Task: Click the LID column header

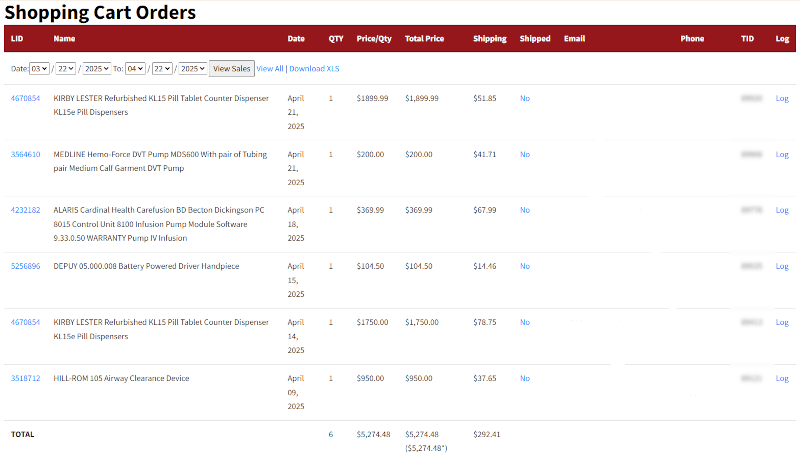Action: pyautogui.click(x=17, y=38)
